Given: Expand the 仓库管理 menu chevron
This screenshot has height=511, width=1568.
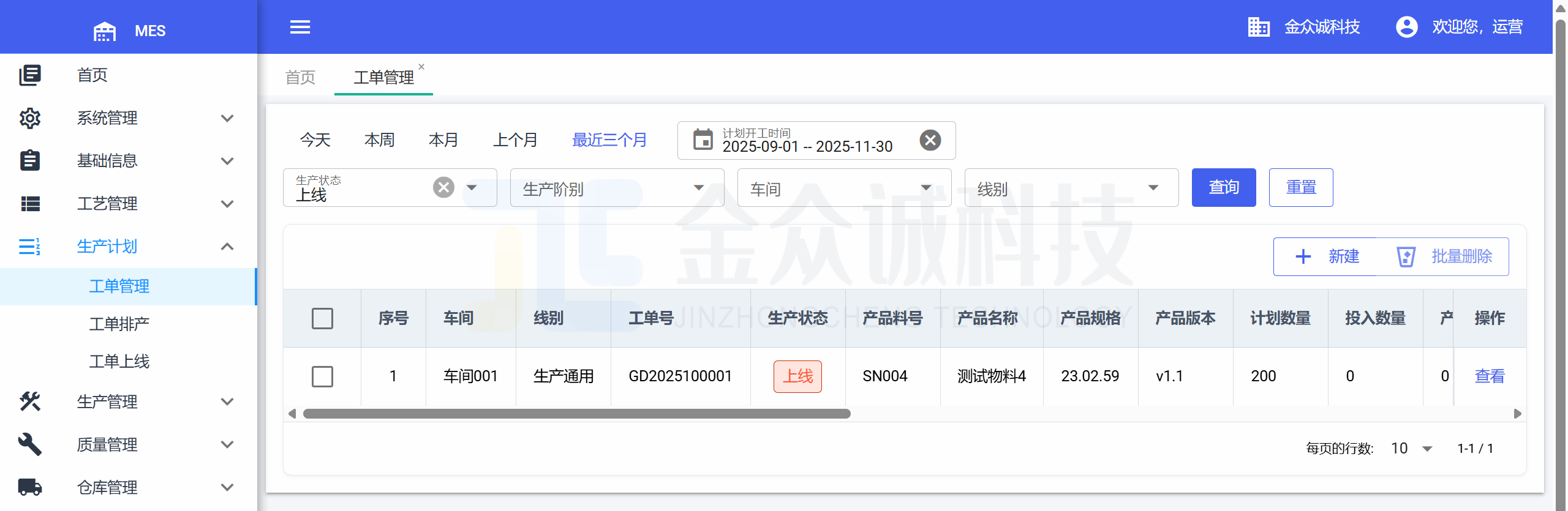Looking at the screenshot, I should coord(227,487).
